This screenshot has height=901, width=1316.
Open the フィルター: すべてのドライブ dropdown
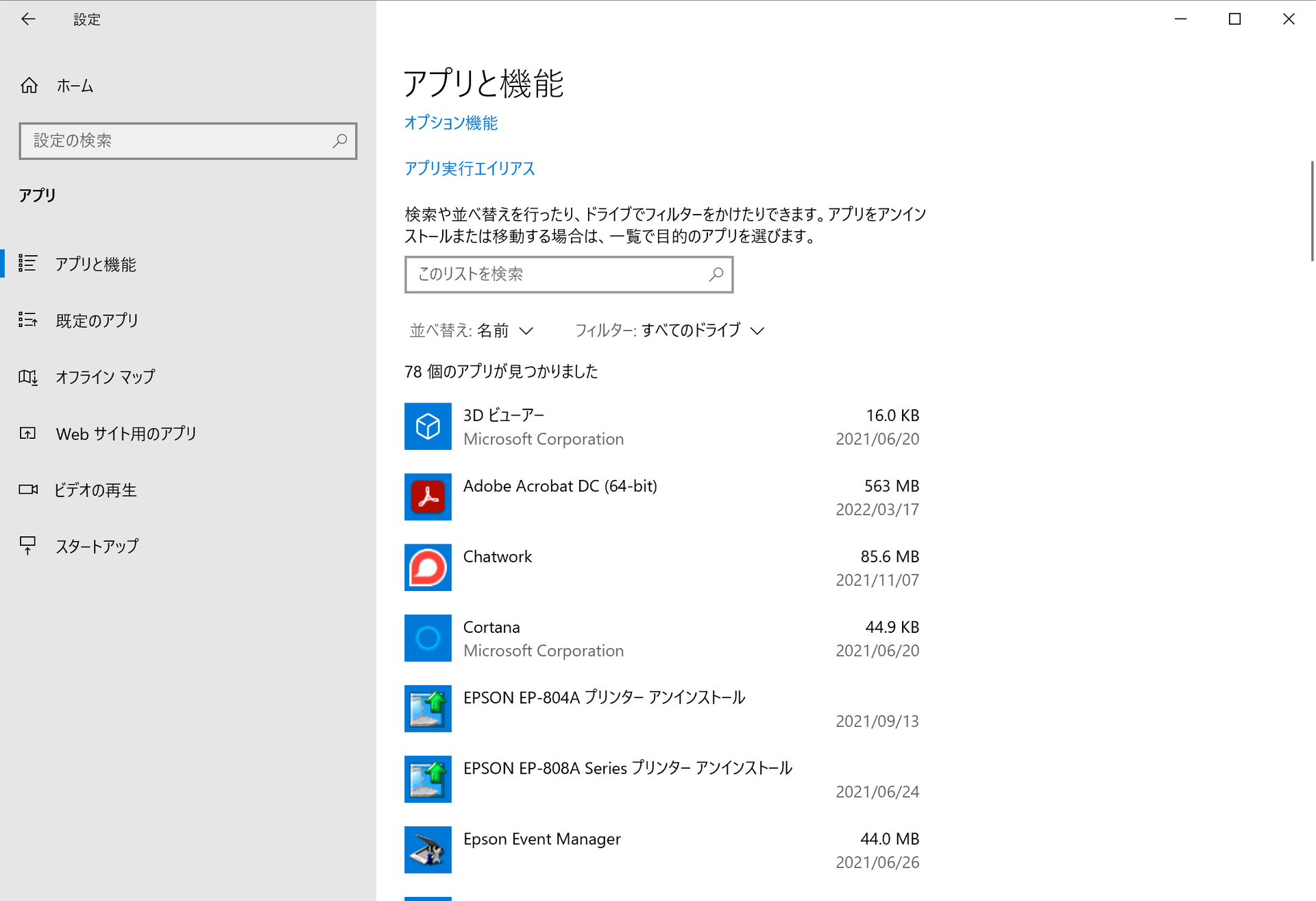[x=669, y=331]
